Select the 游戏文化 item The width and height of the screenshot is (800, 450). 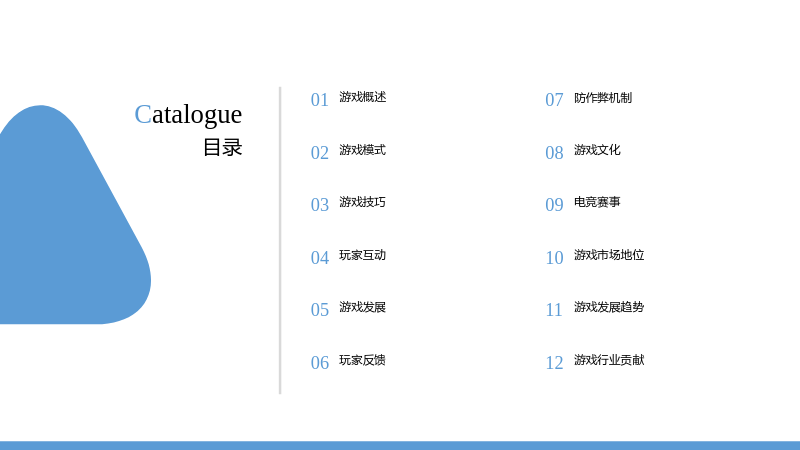(x=597, y=150)
